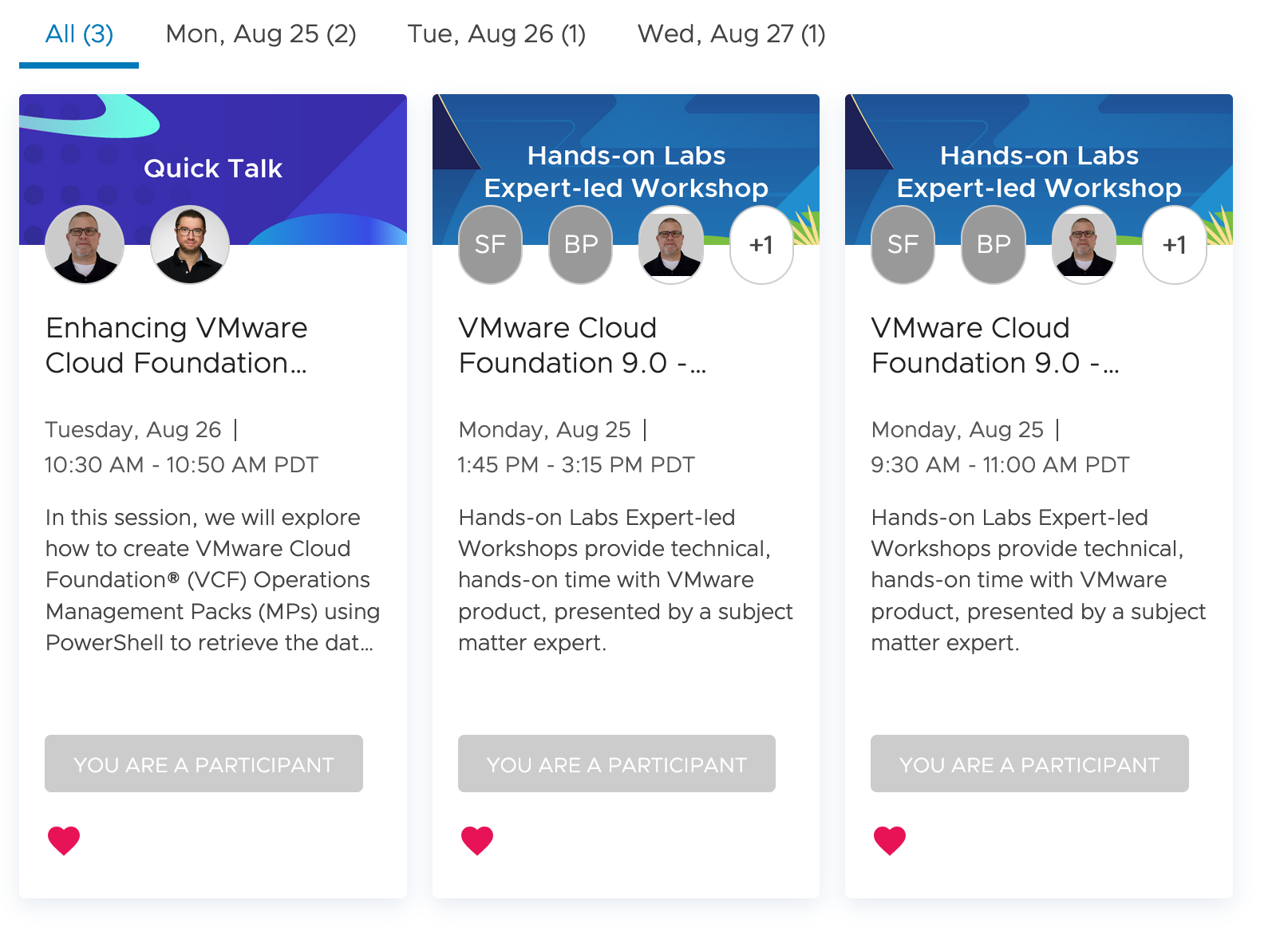The image size is (1288, 951).
Task: Click BP speaker avatar on 9:30 AM workshop
Action: [x=994, y=245]
